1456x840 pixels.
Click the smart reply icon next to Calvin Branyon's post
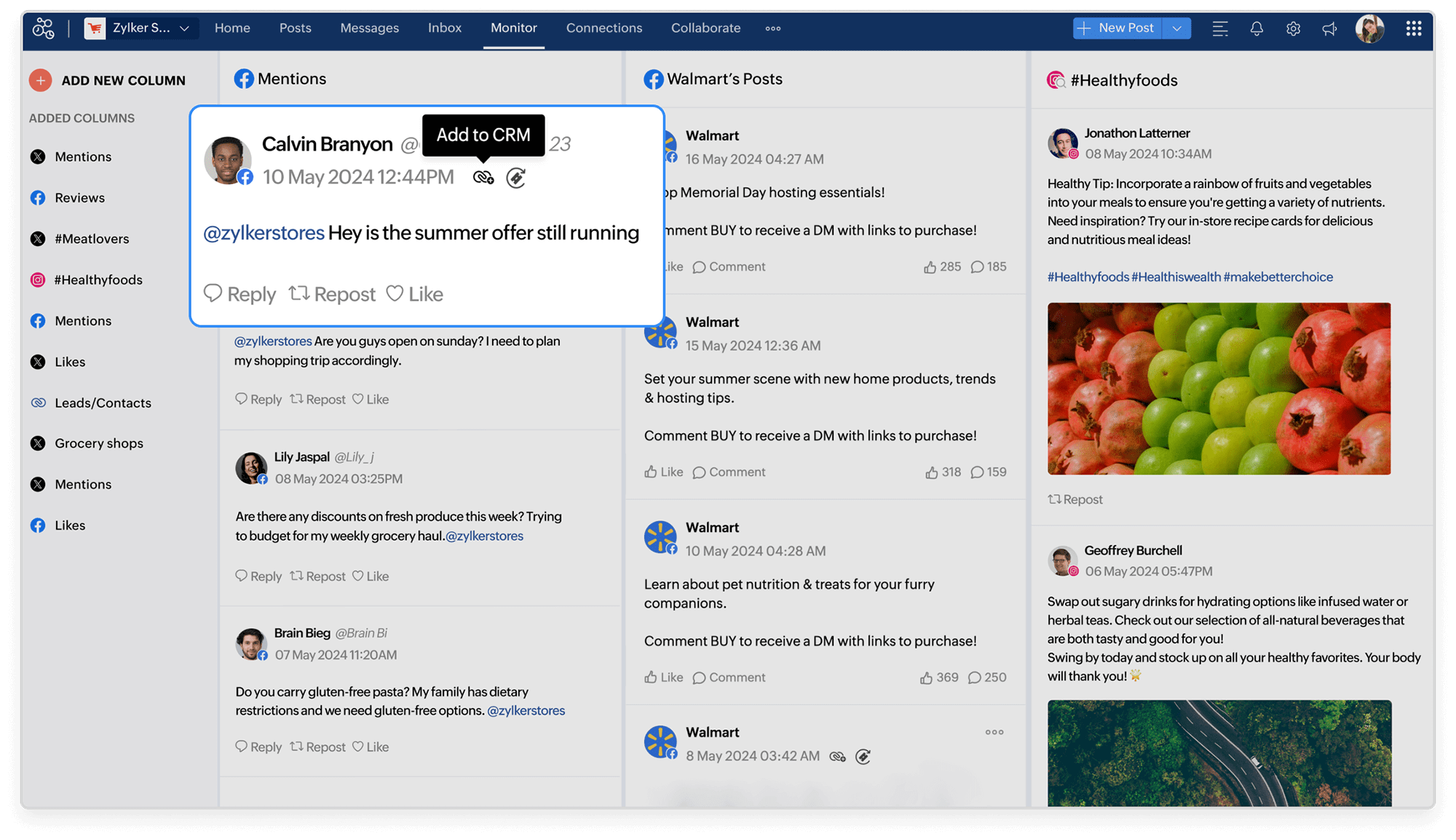coord(517,177)
